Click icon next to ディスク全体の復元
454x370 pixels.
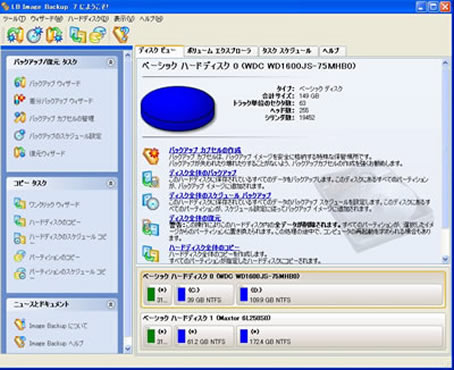[x=151, y=227]
